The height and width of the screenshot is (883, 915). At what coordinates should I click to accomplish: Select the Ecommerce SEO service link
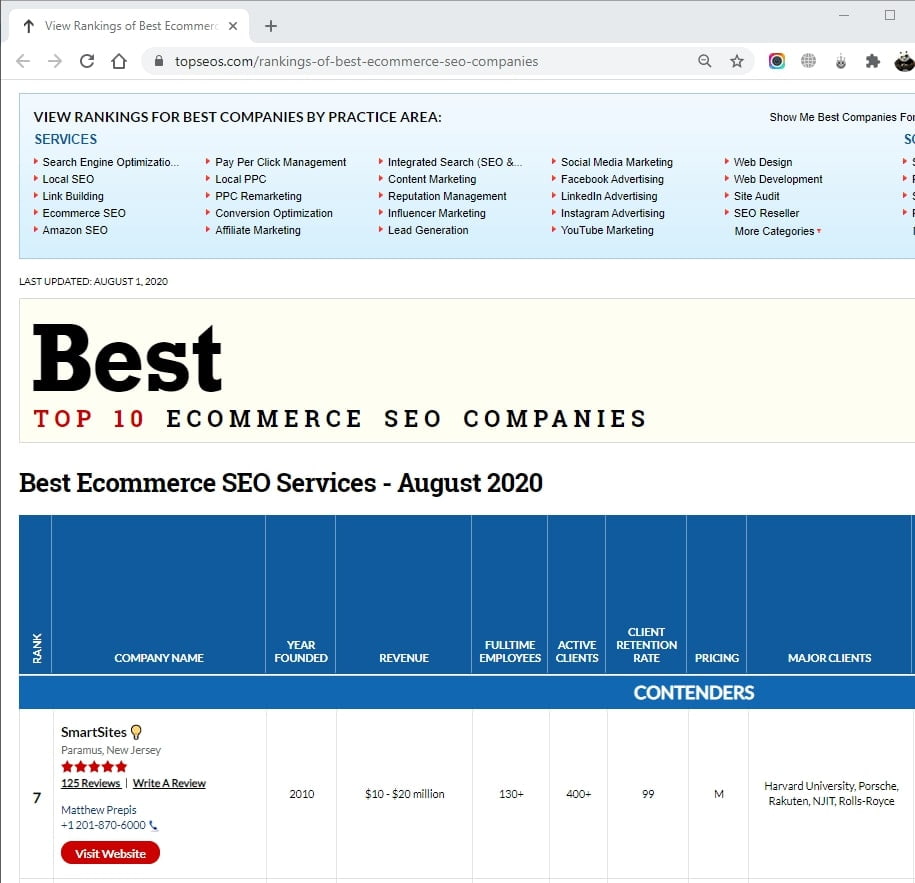[x=84, y=213]
